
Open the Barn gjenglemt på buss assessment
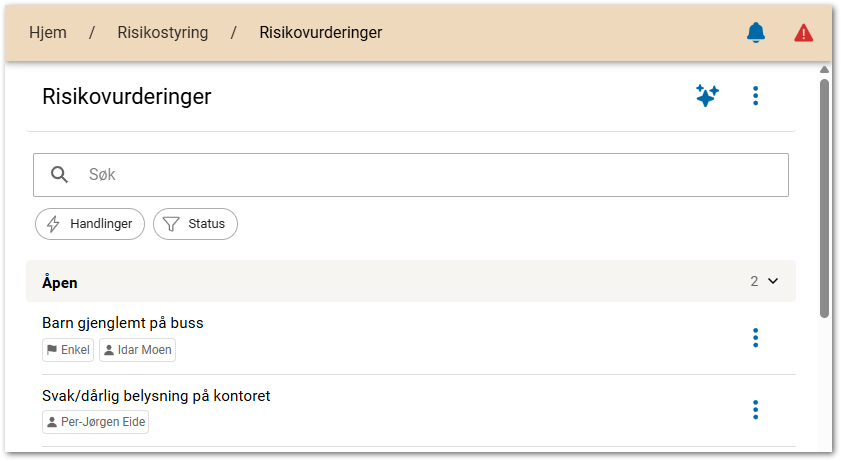123,323
